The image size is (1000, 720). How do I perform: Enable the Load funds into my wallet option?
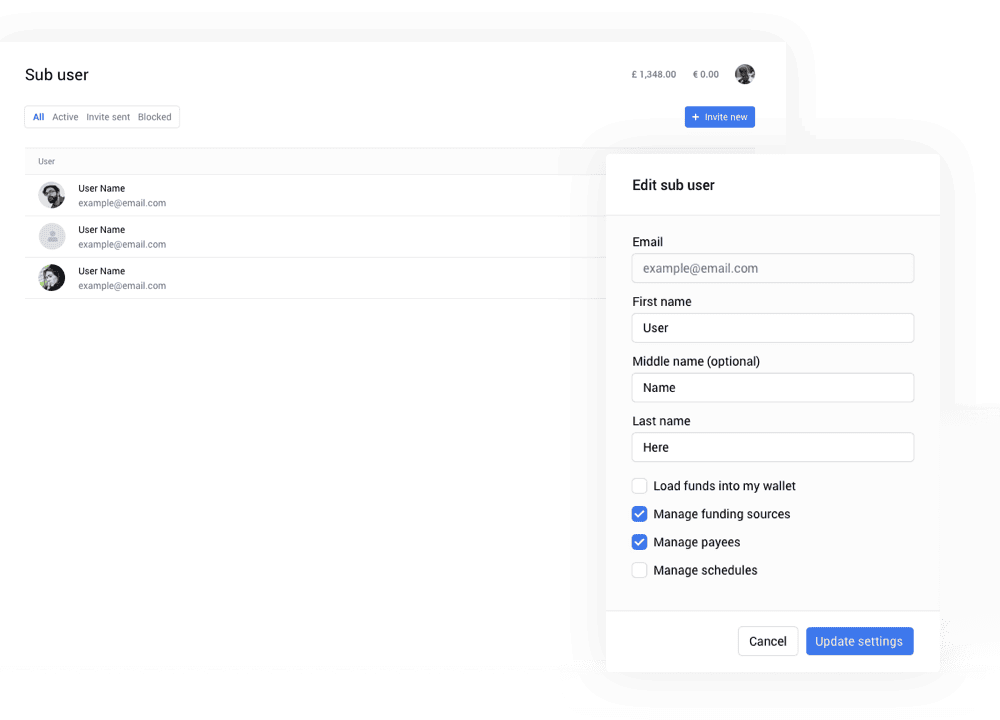pyautogui.click(x=639, y=486)
